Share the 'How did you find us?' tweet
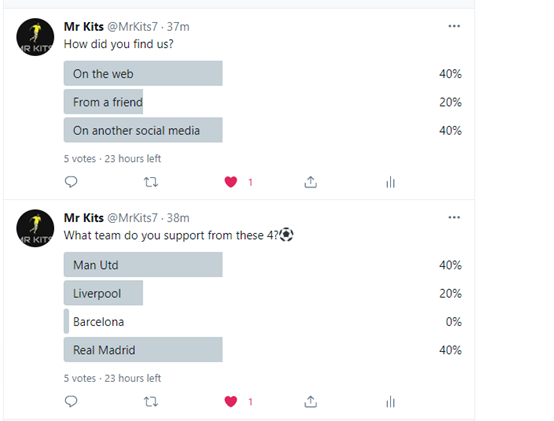The image size is (554, 421). coord(311,182)
